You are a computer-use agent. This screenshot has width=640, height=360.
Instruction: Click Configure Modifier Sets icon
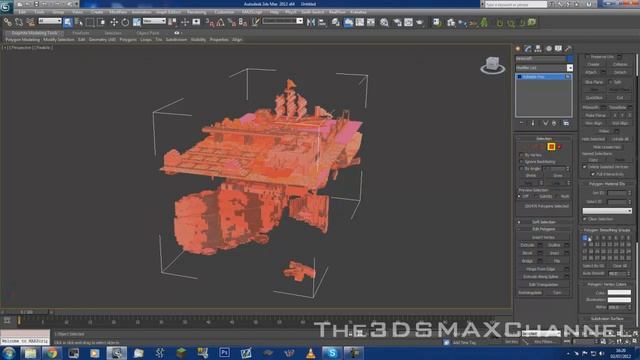566,123
